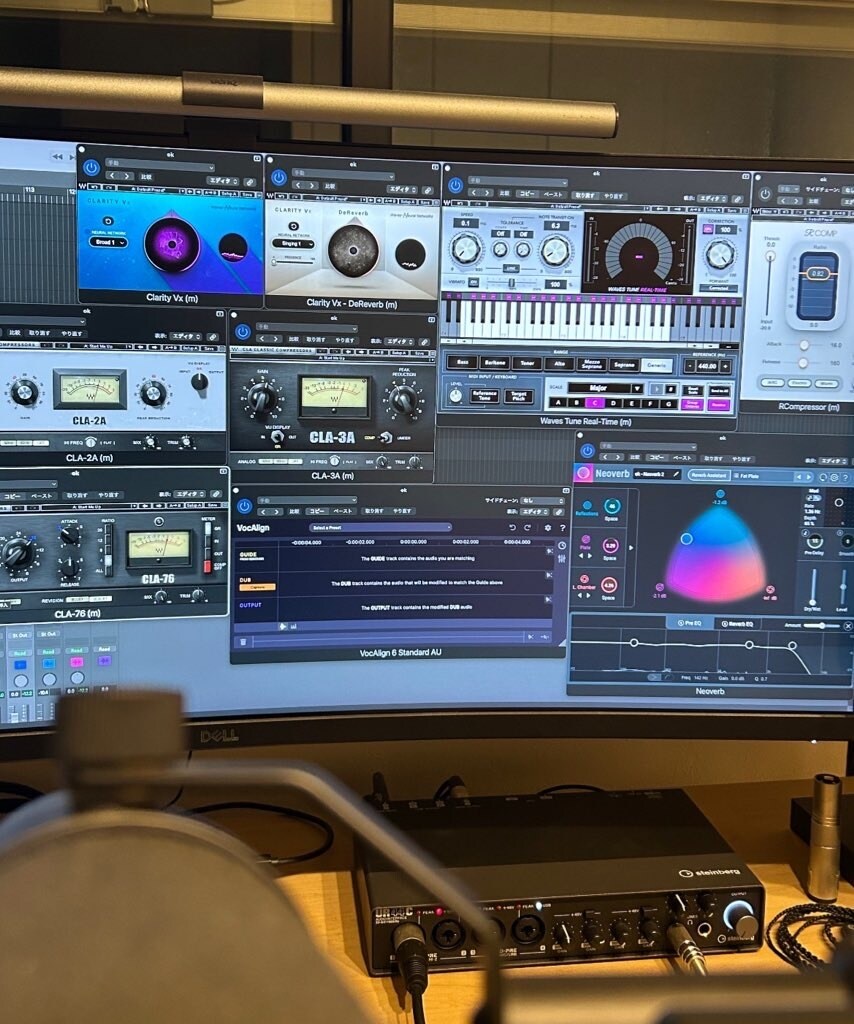Next preset arrow in Clarity Vx header
The width and height of the screenshot is (854, 1024).
(127, 176)
